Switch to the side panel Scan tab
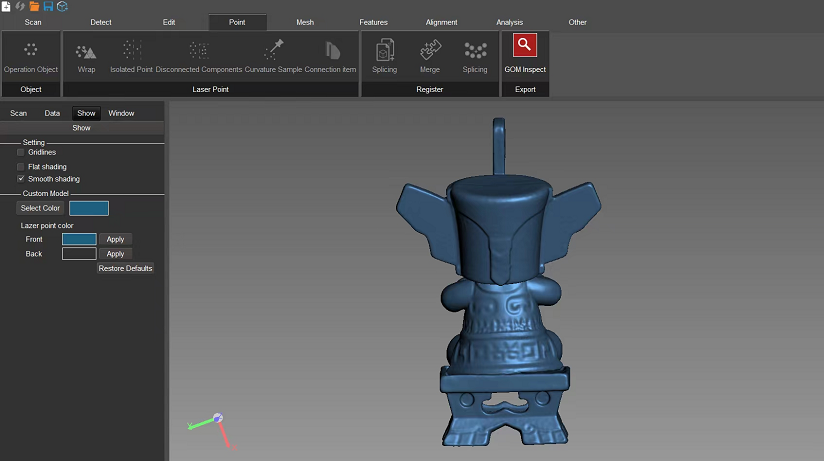 click(18, 113)
